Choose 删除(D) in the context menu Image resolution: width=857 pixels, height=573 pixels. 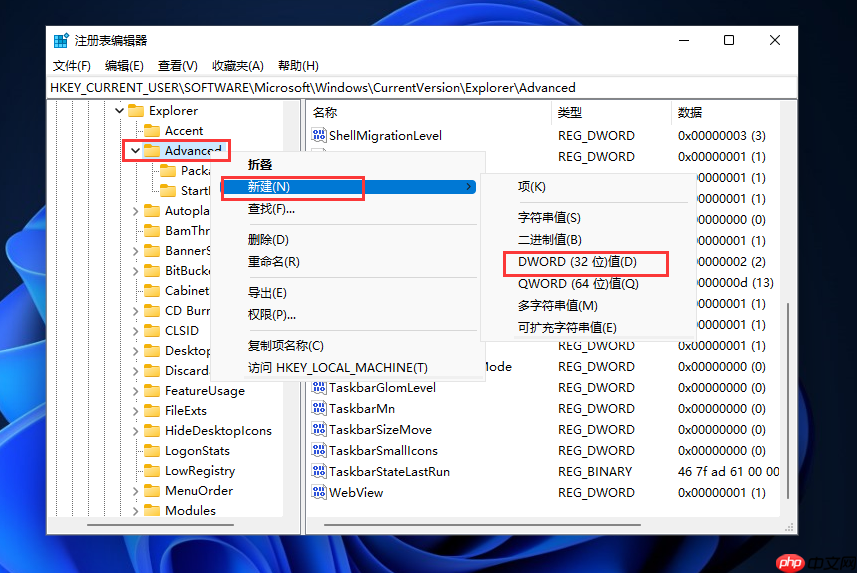coord(348,239)
